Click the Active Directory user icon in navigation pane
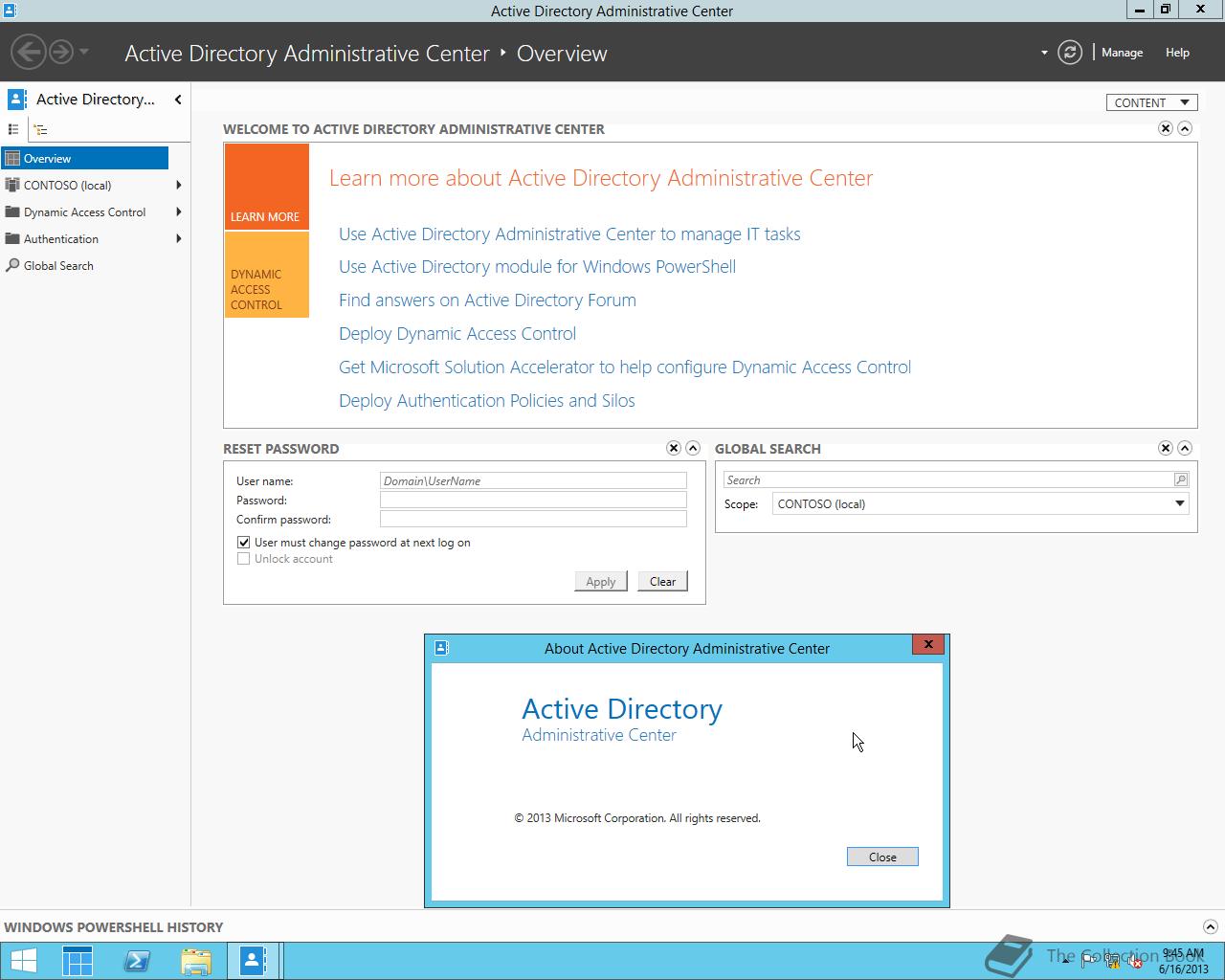Screen dimensions: 1225x980 16,100
